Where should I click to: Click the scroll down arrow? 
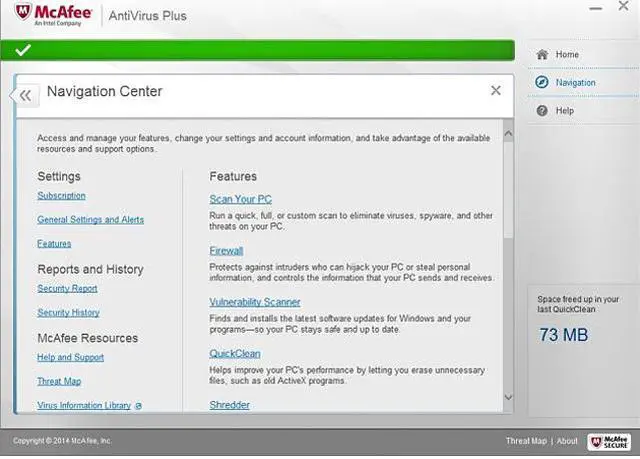pyautogui.click(x=507, y=398)
